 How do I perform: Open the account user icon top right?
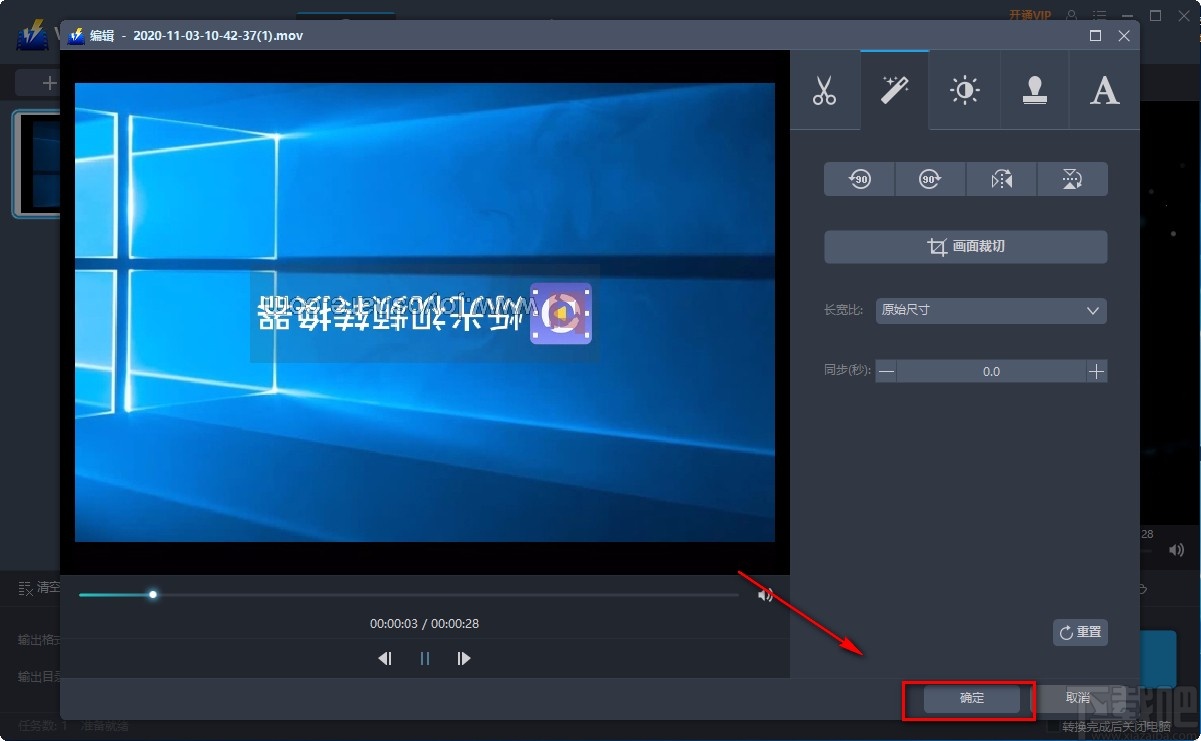point(1069,16)
